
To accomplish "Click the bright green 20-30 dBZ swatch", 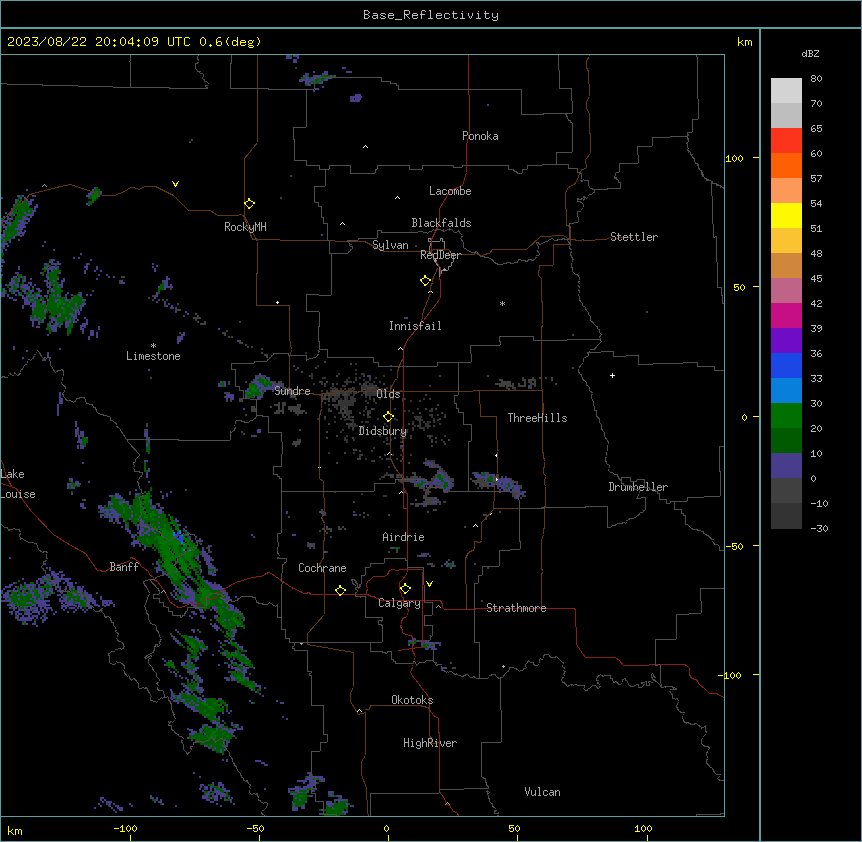I will coord(786,416).
